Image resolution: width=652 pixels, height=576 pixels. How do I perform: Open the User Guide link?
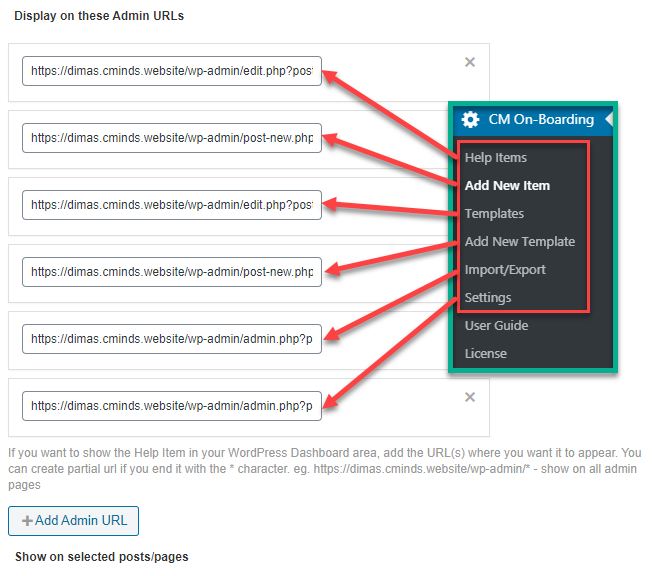[496, 326]
